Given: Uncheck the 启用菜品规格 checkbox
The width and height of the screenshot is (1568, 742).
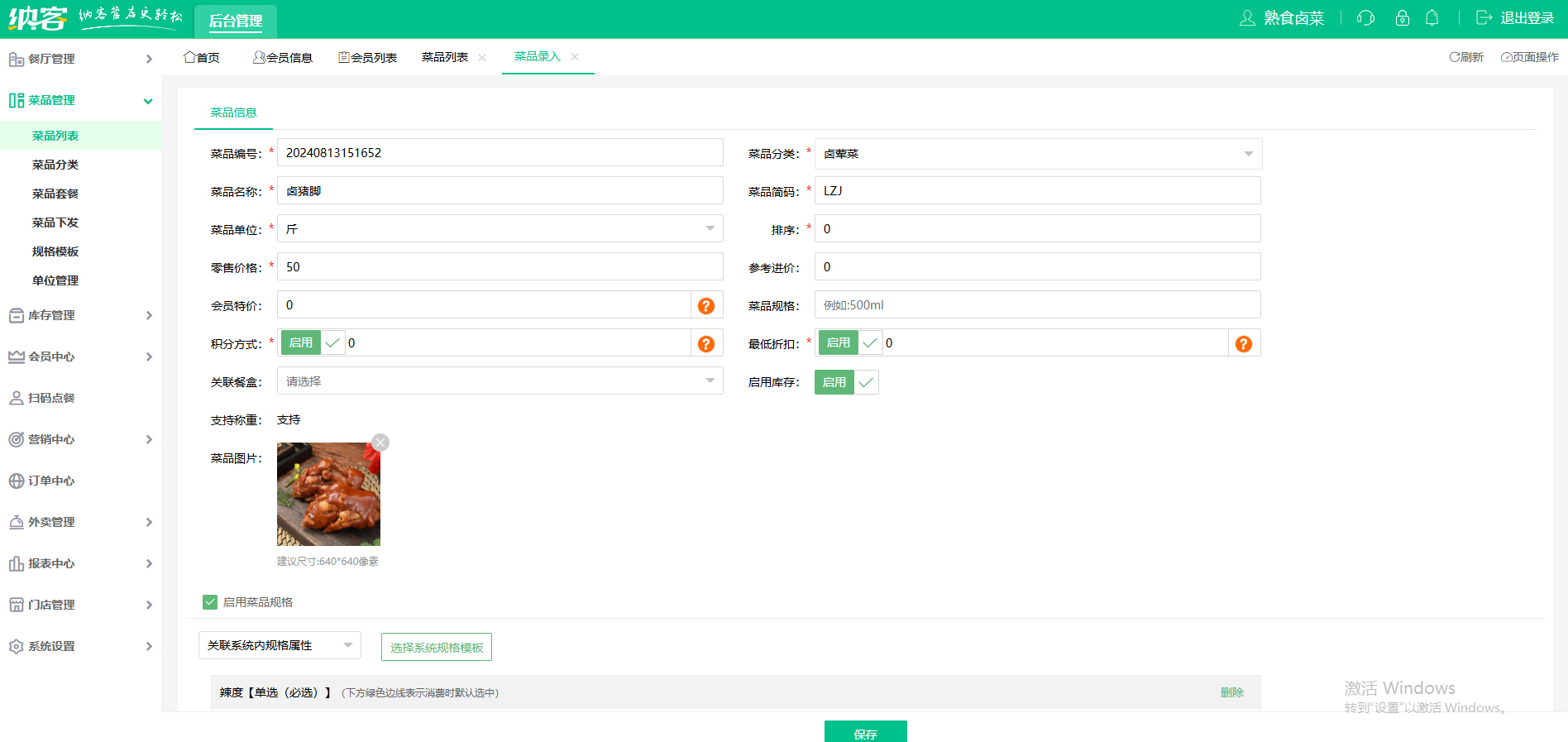Looking at the screenshot, I should coord(210,602).
